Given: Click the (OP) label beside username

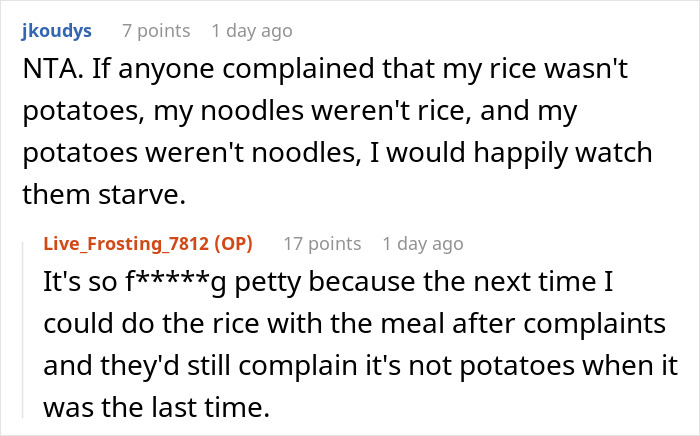Looking at the screenshot, I should 233,243.
